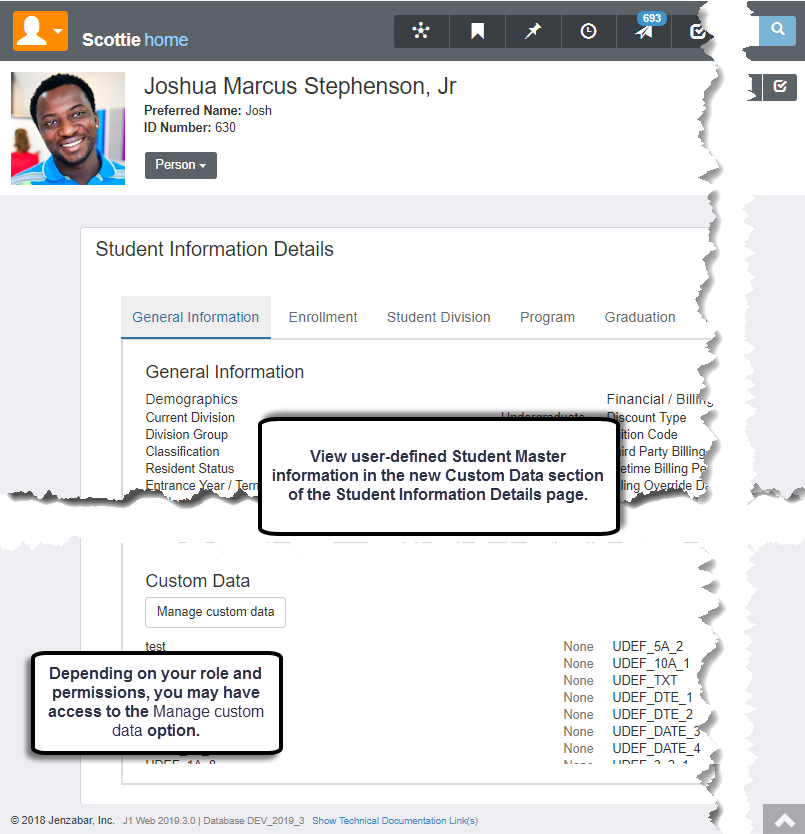The image size is (805, 834).
Task: Switch to the General Information tab
Action: click(x=196, y=317)
